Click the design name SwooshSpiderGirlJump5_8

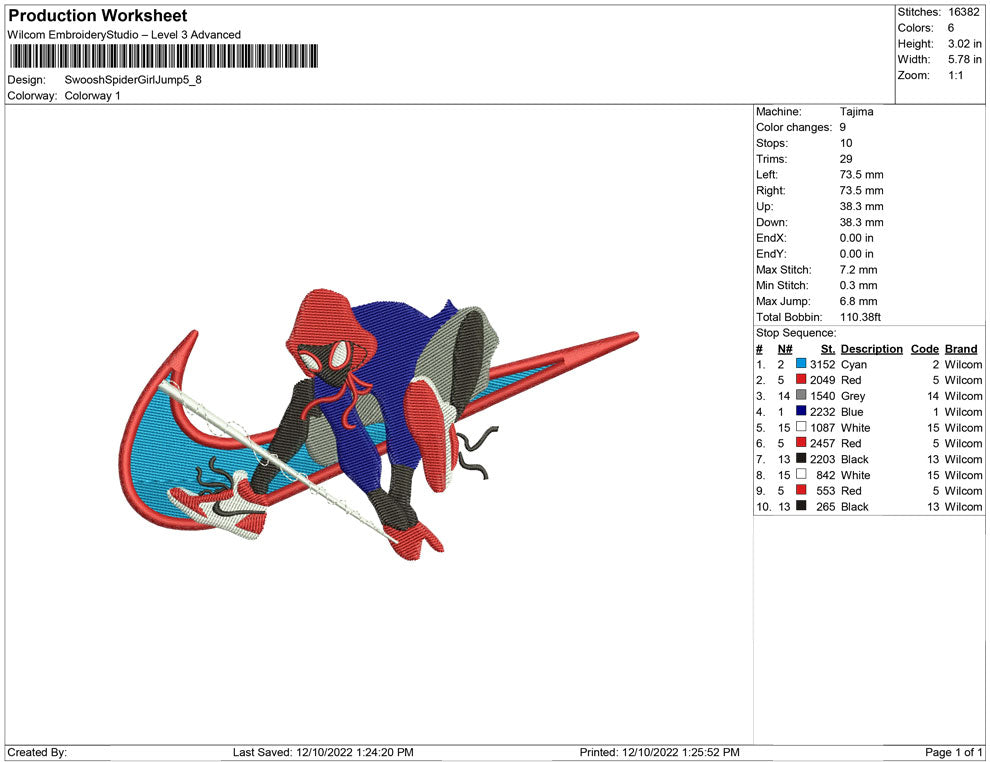click(133, 80)
